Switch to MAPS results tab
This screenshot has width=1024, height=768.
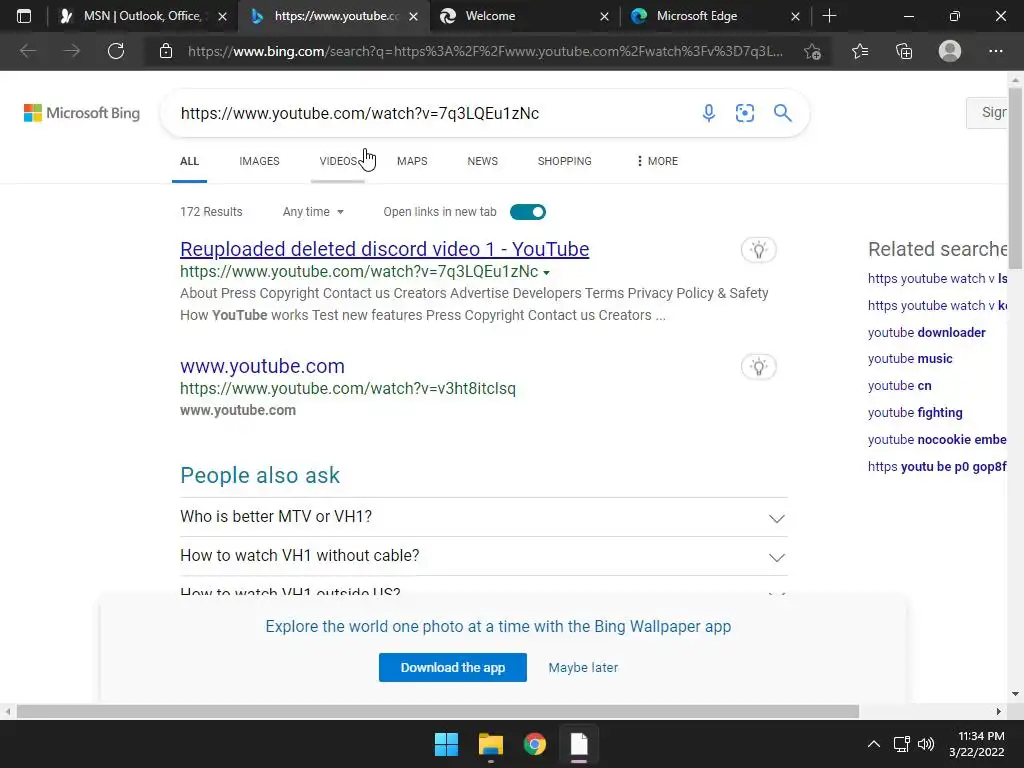coord(412,161)
